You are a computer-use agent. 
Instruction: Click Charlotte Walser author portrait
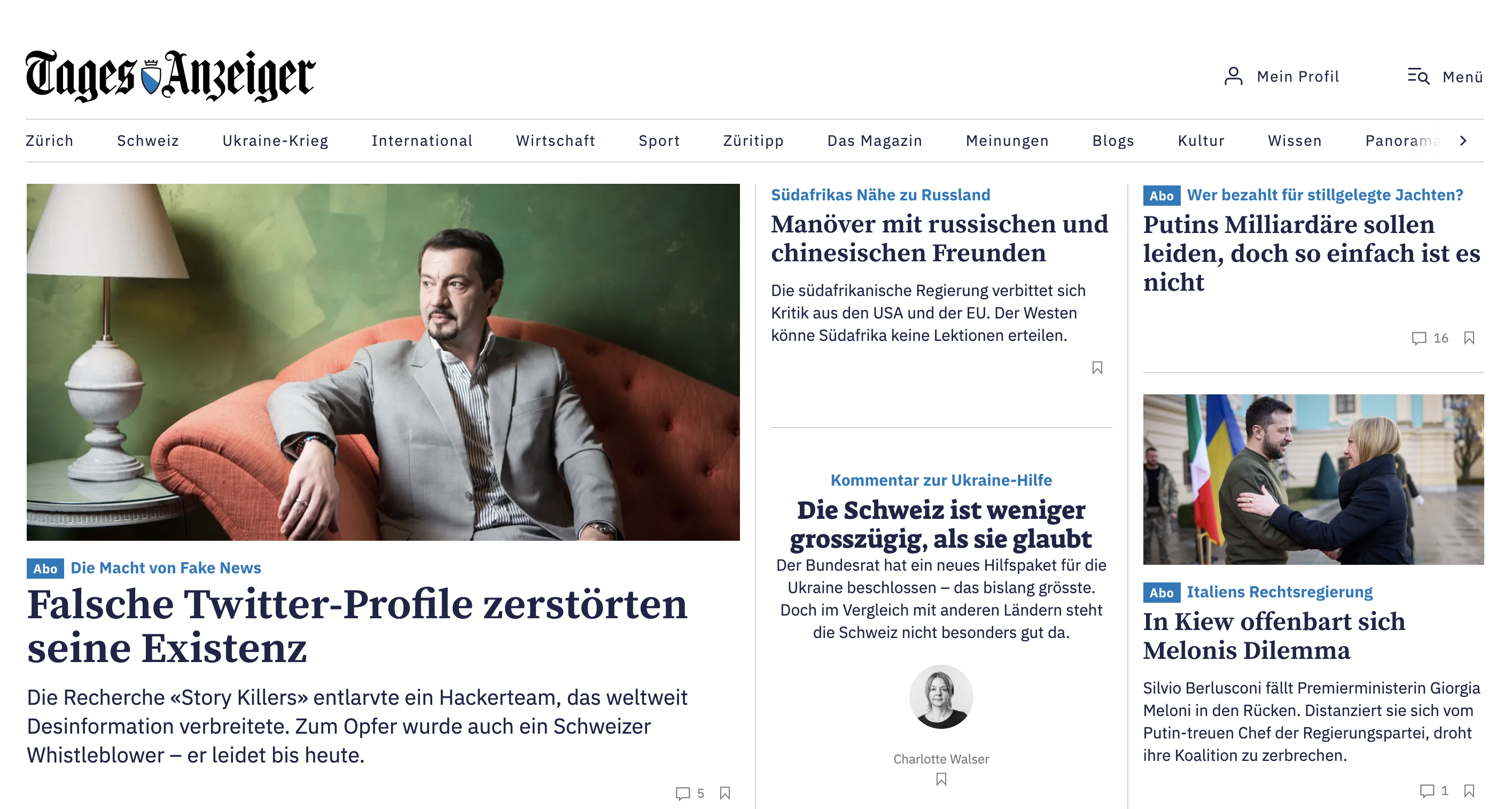click(x=940, y=697)
